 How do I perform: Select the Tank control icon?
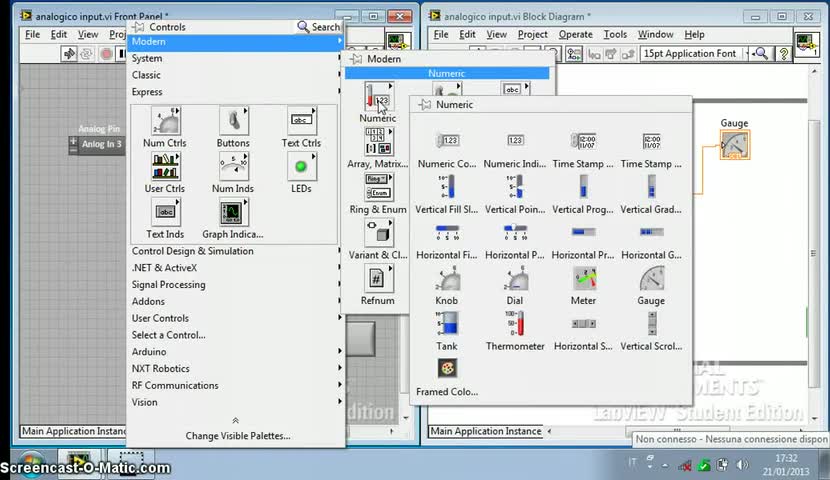point(447,324)
